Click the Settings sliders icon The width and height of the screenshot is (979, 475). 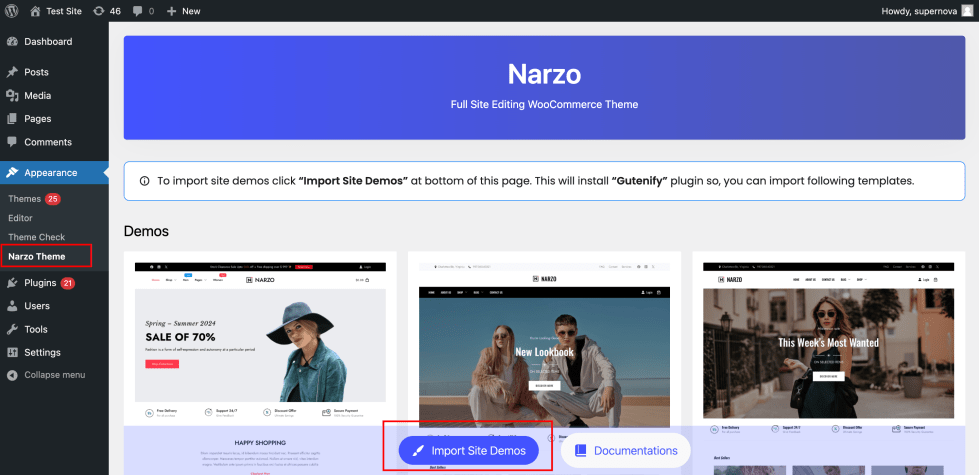tap(12, 353)
